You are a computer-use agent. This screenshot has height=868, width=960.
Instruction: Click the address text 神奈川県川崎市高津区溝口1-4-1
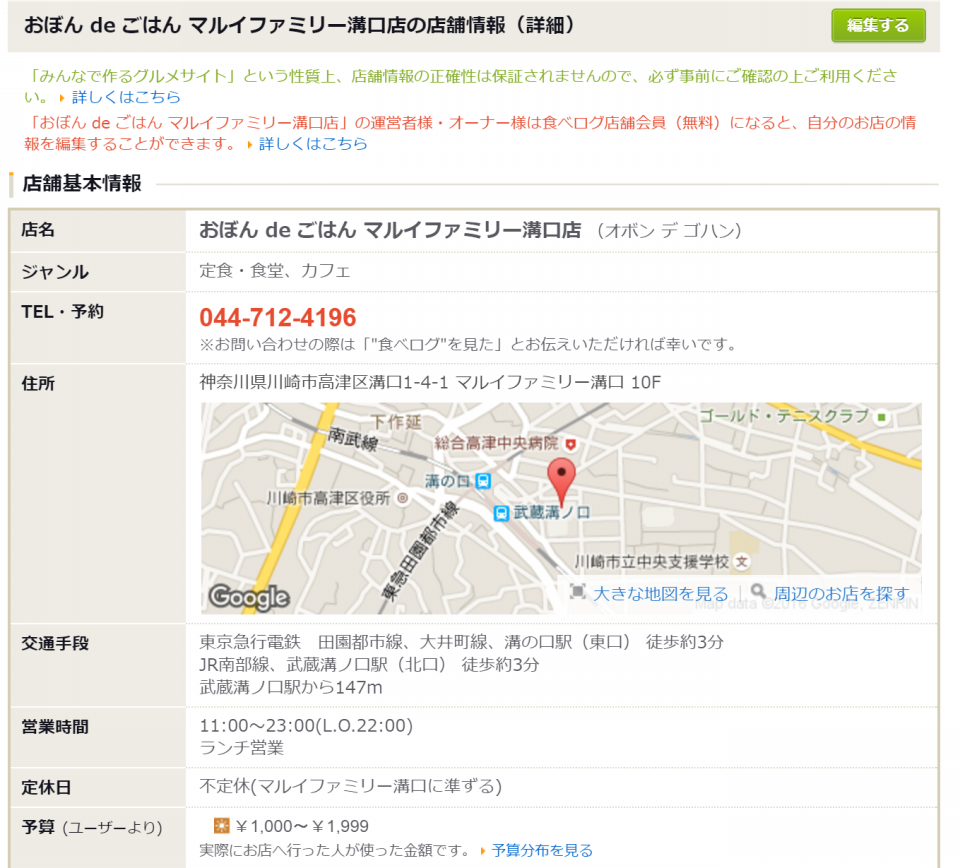point(324,383)
